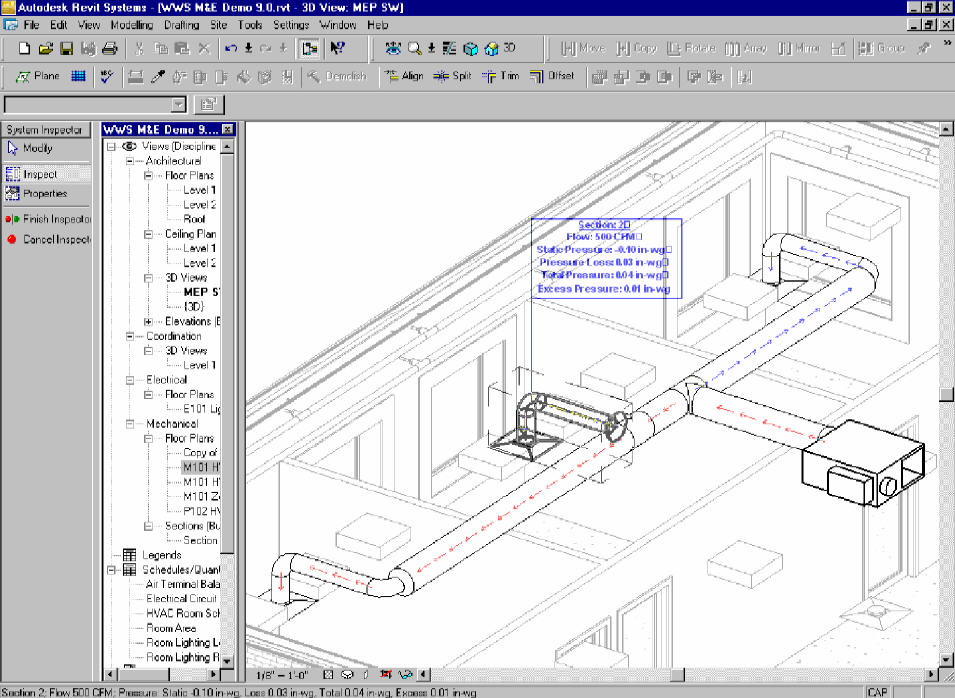Screen dimensions: 955x698
Task: Click the Trim tool
Action: pos(501,76)
